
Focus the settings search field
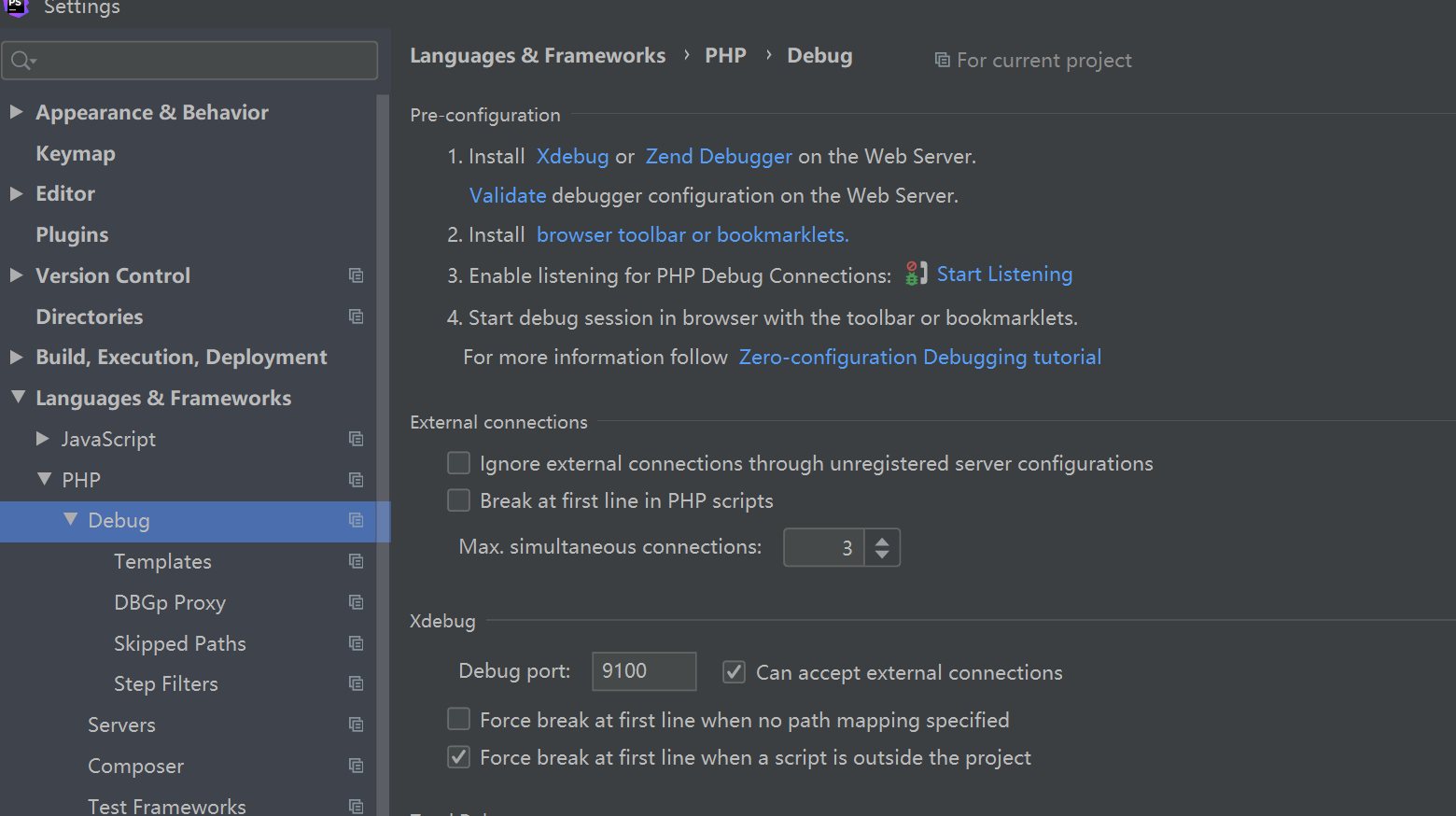(x=189, y=61)
